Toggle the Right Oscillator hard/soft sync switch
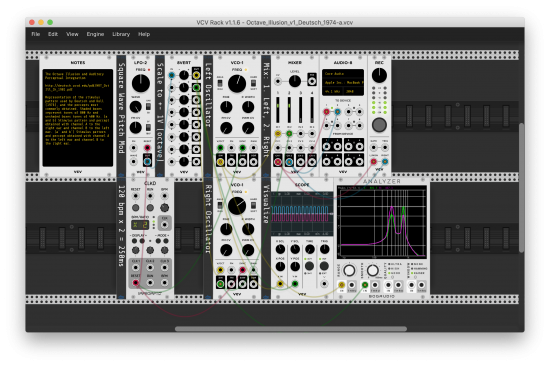Screen dimensions: 550x366 coord(253,206)
